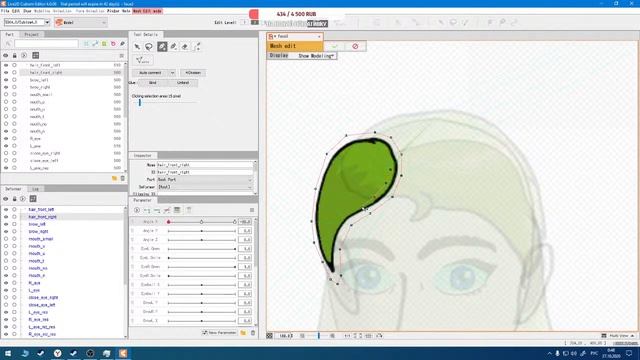The image size is (640, 360).
Task: Toggle visibility of hair_front_left in Deformer list
Action: point(6,209)
